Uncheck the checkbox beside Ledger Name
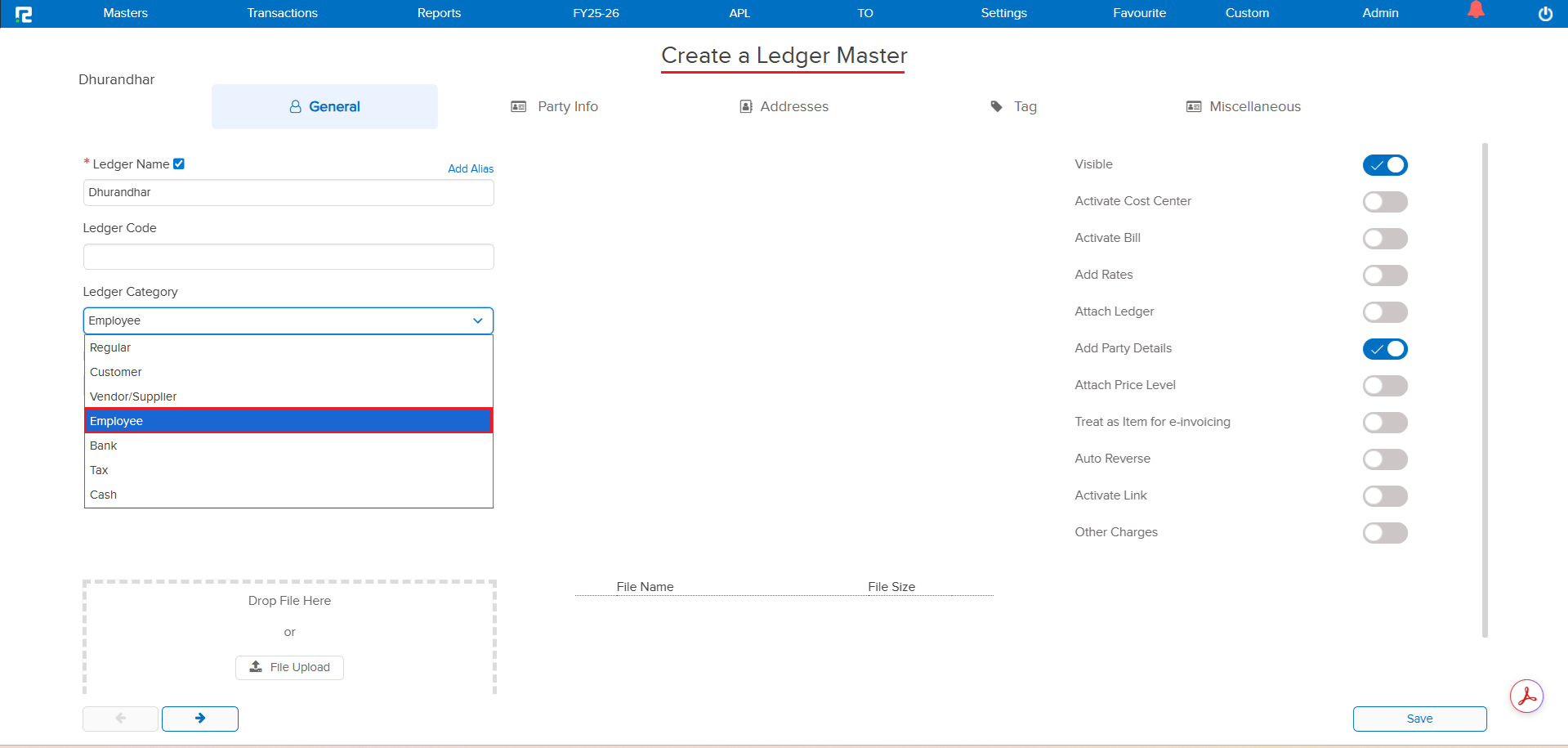 coord(179,163)
